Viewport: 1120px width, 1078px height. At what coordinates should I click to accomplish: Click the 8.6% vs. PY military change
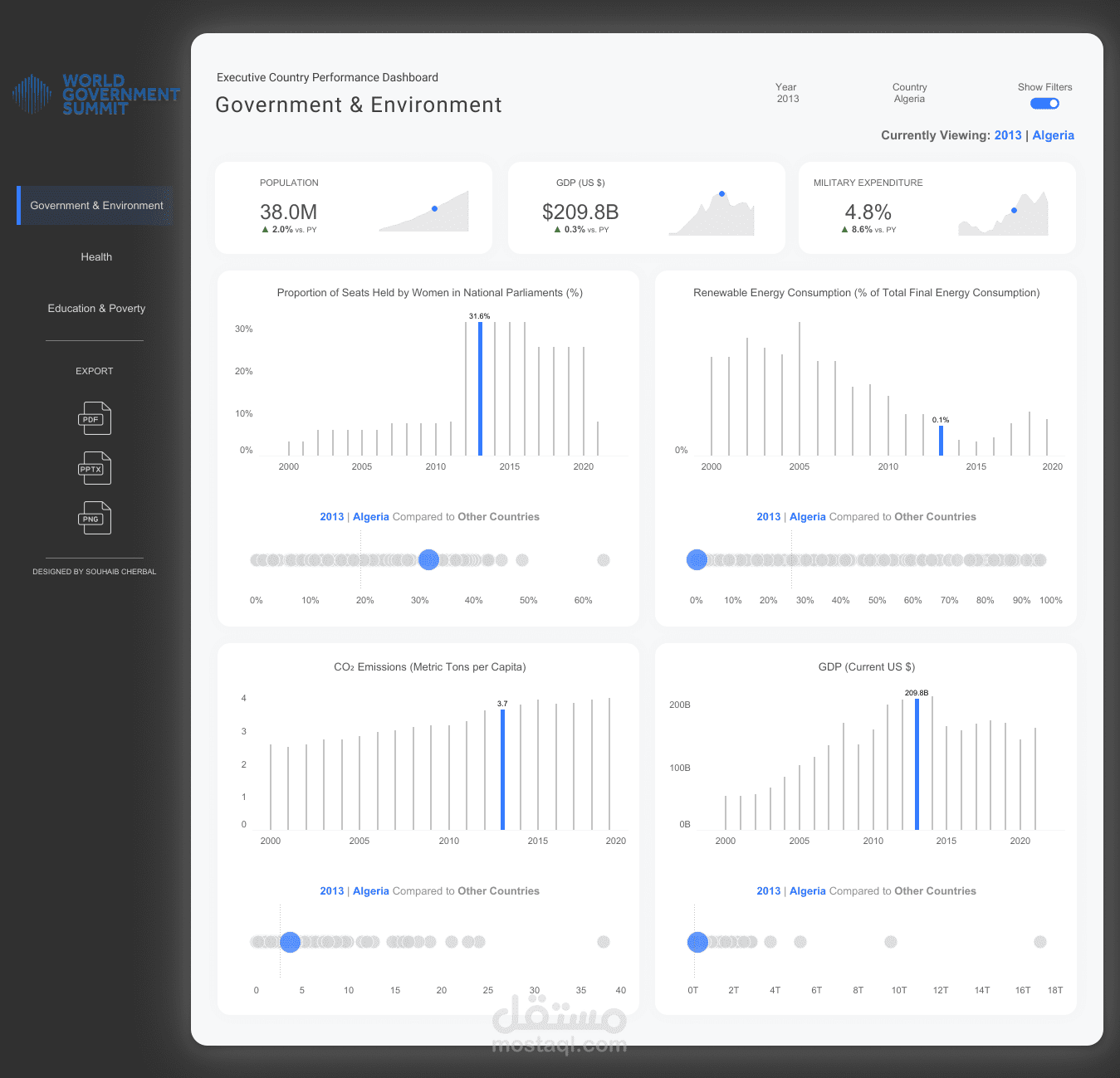point(868,230)
